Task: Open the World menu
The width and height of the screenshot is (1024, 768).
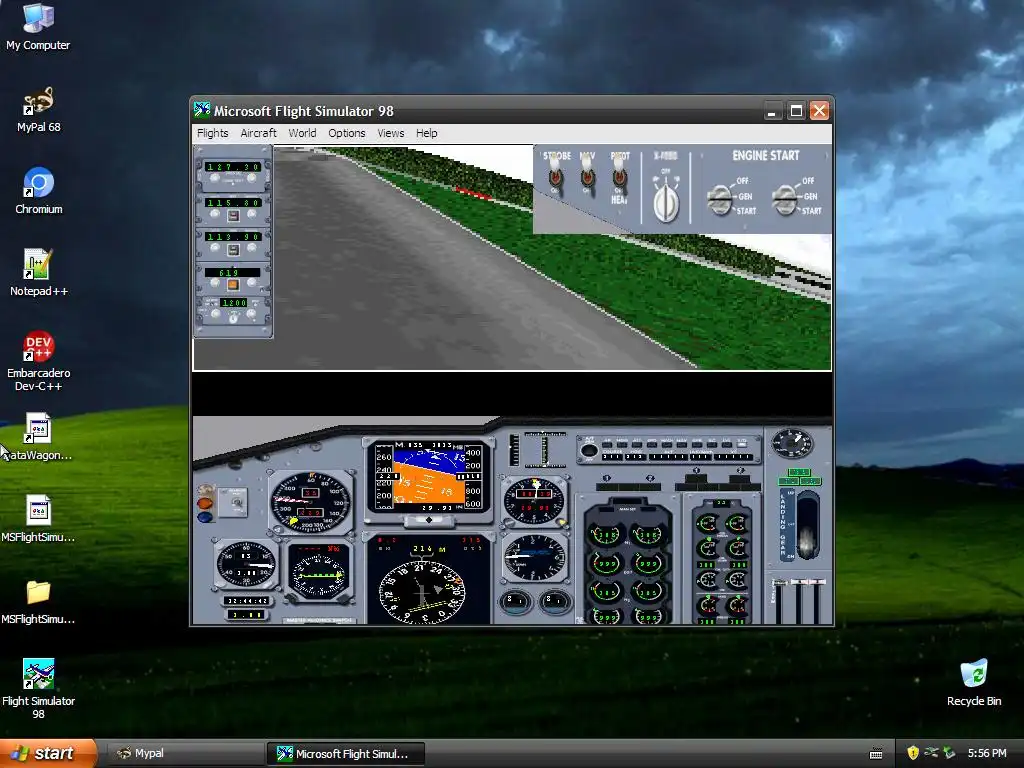Action: (x=302, y=133)
